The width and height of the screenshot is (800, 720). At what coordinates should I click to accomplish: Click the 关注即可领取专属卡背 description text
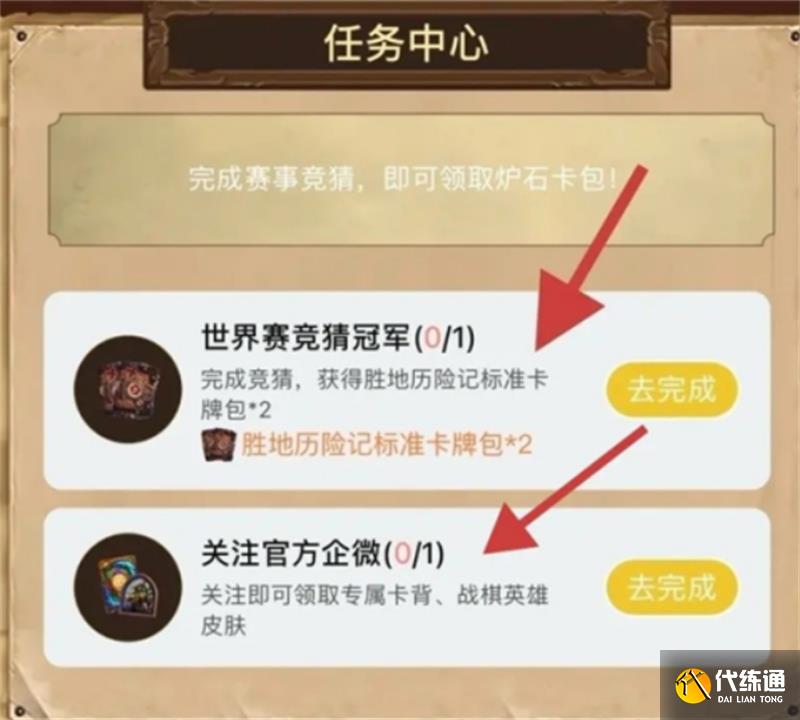point(374,610)
